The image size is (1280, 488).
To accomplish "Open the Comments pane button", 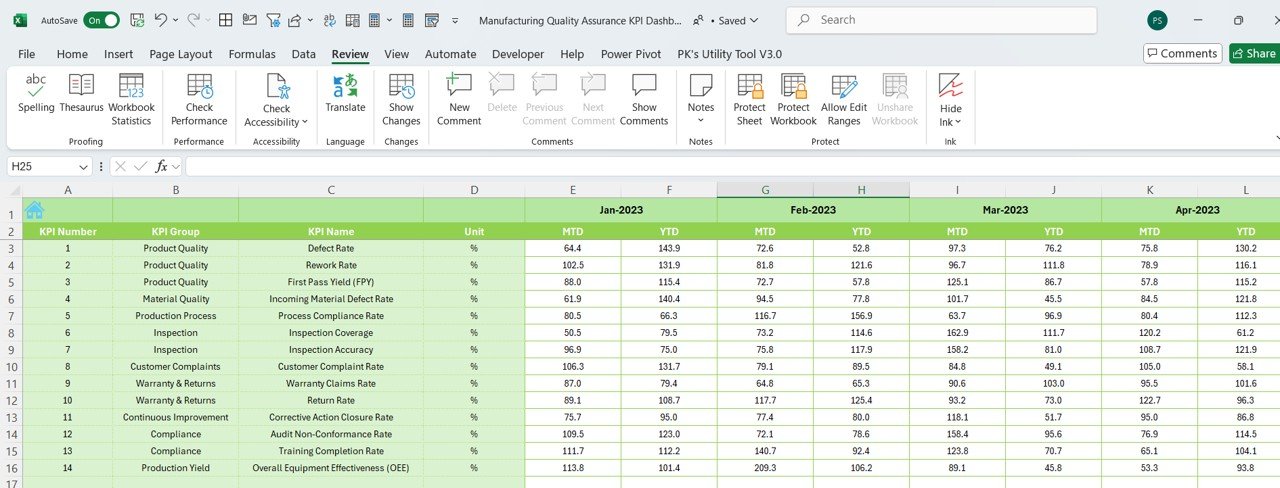I will (1183, 53).
